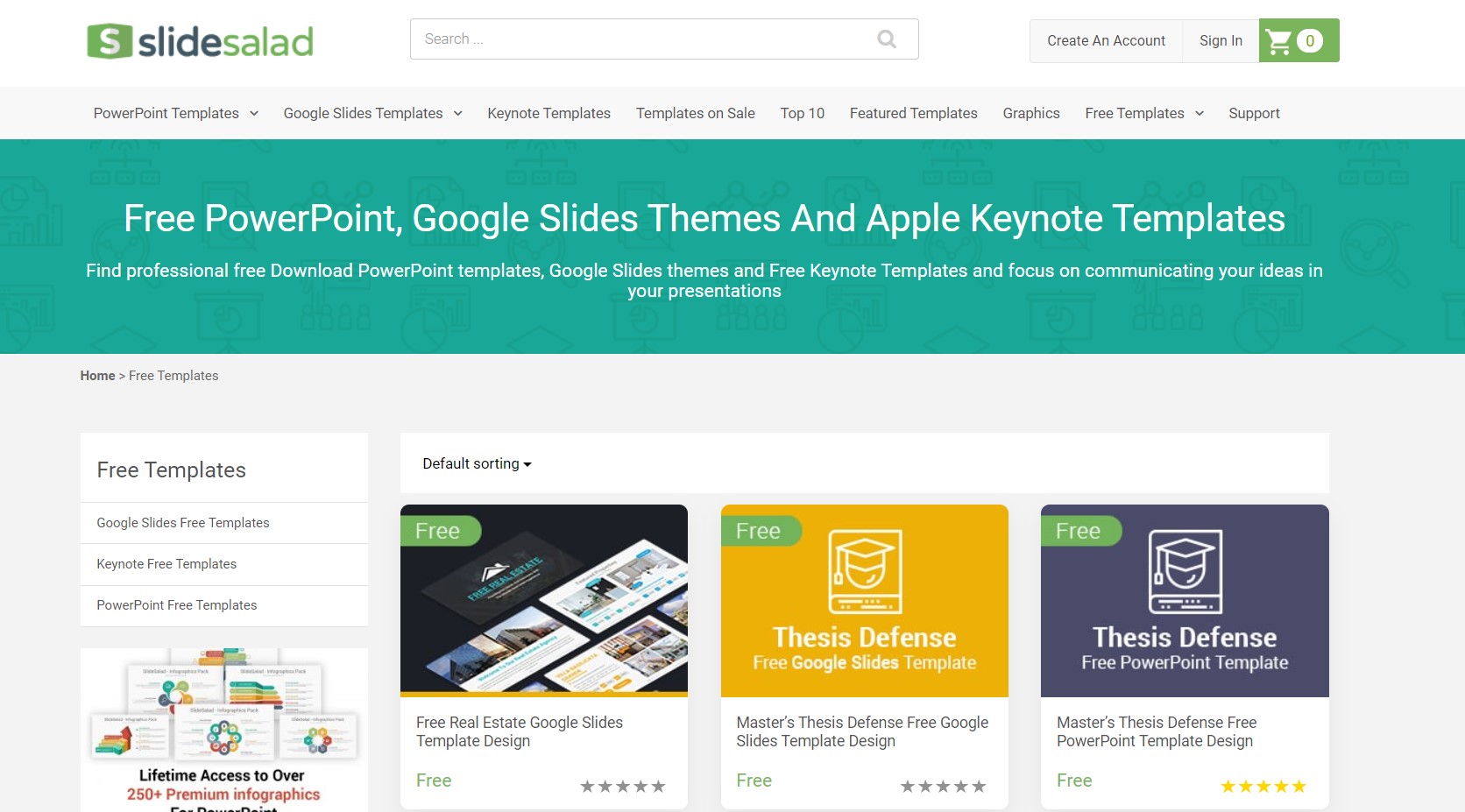This screenshot has height=812, width=1465.
Task: Click Free price under Thesis Defense Google Slides
Action: (x=754, y=780)
